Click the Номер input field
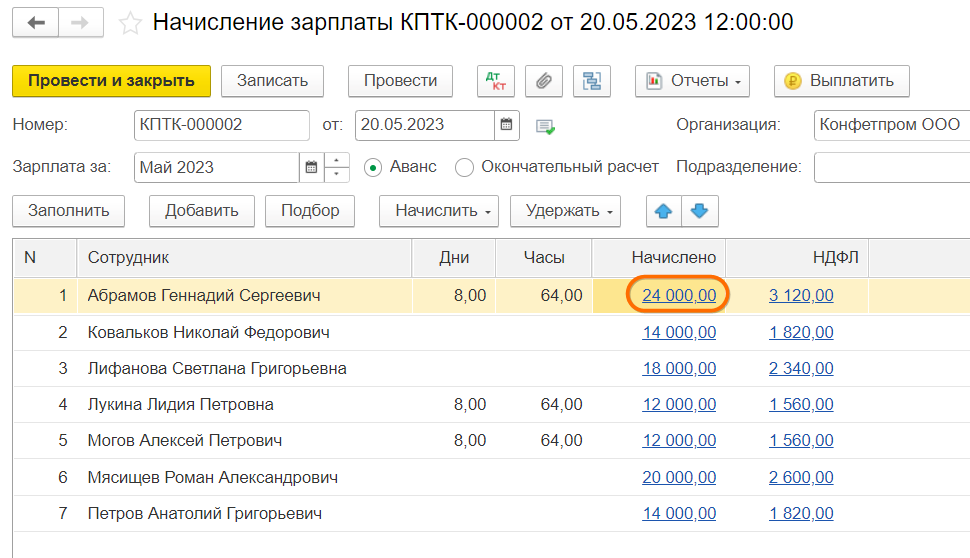 click(220, 125)
